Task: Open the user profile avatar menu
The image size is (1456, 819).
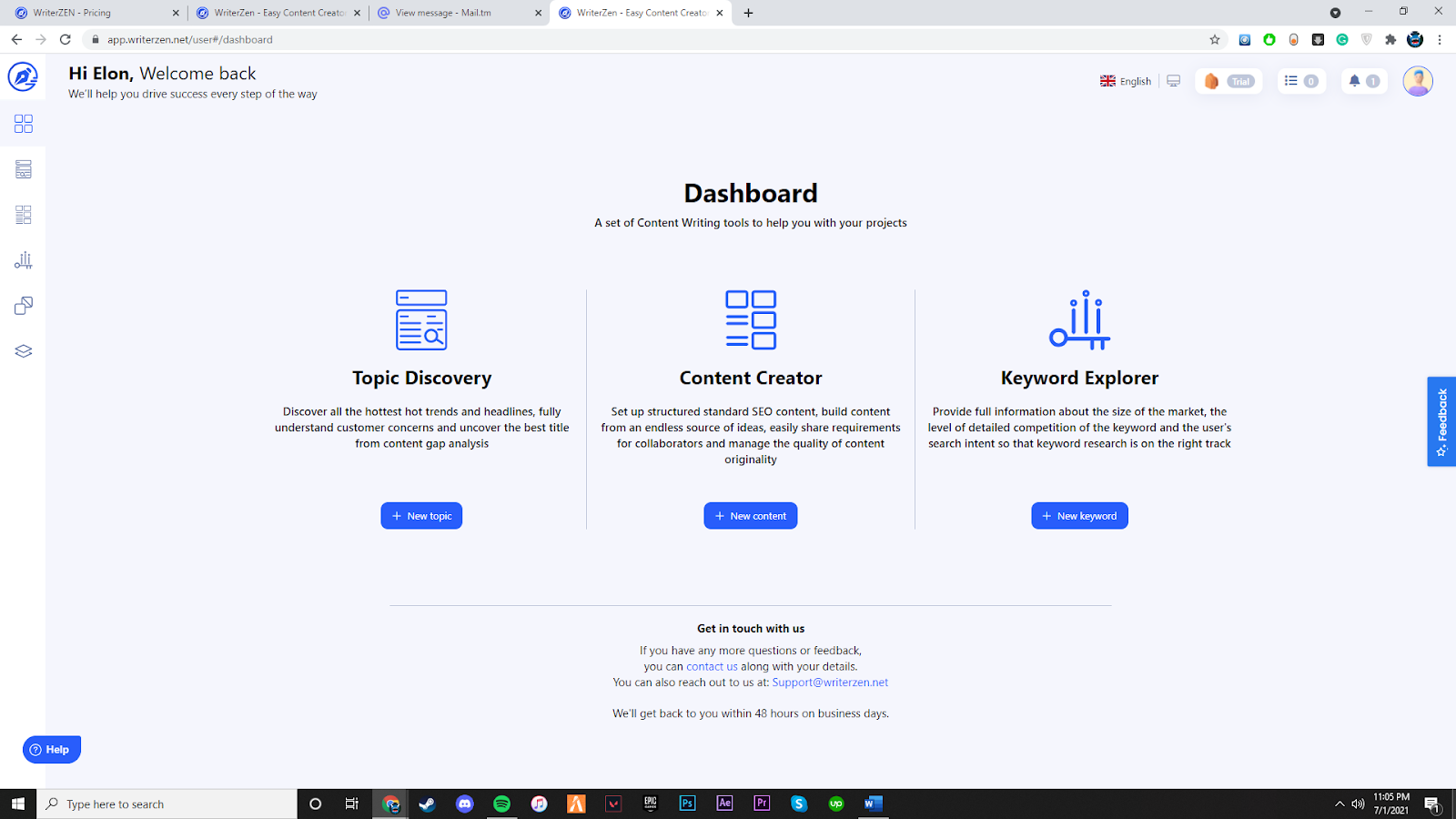Action: tap(1418, 81)
